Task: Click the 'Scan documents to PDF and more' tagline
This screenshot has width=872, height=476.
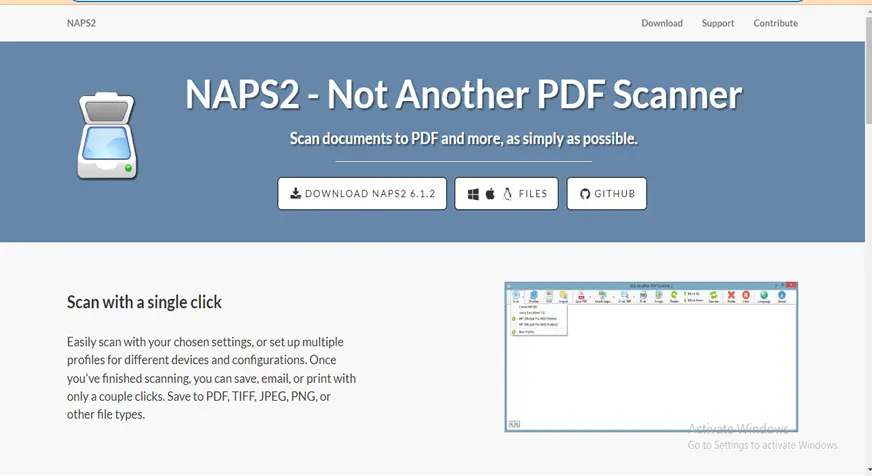Action: coord(463,138)
